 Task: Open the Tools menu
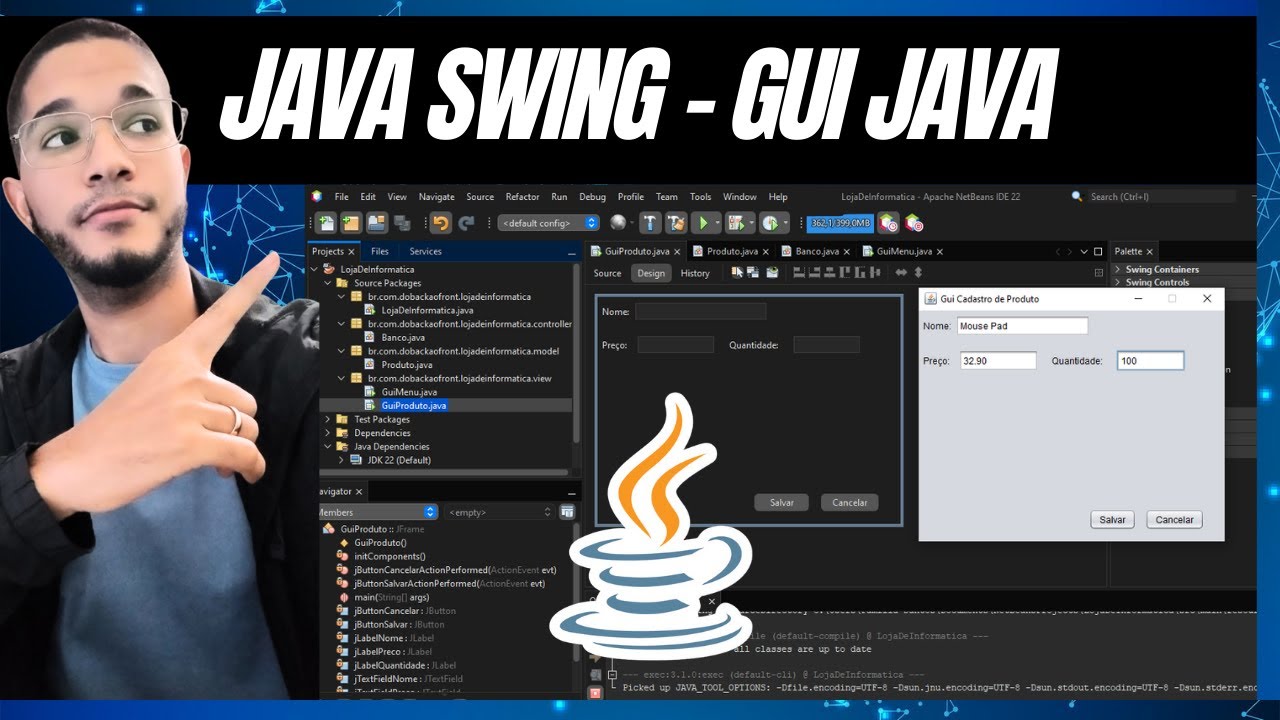(x=700, y=197)
